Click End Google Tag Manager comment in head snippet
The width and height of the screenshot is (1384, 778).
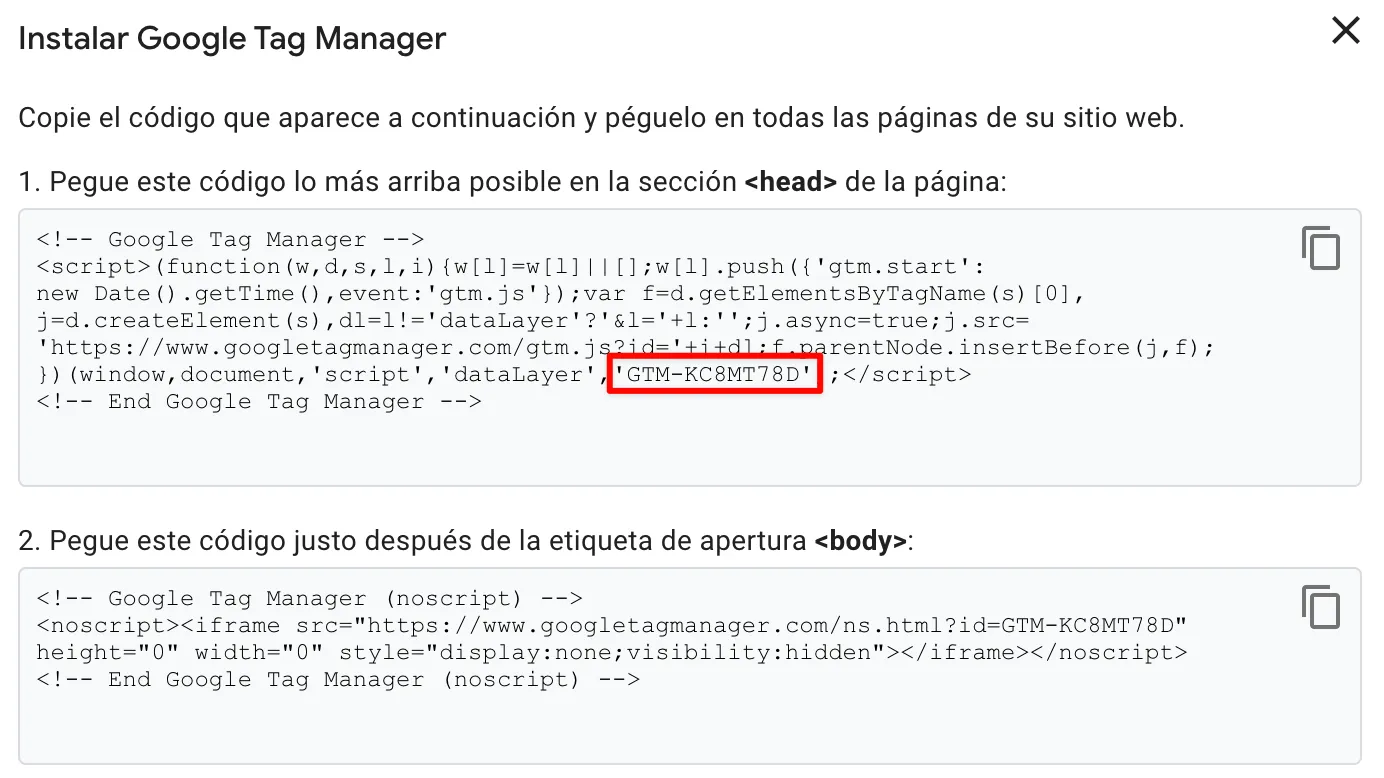click(259, 401)
